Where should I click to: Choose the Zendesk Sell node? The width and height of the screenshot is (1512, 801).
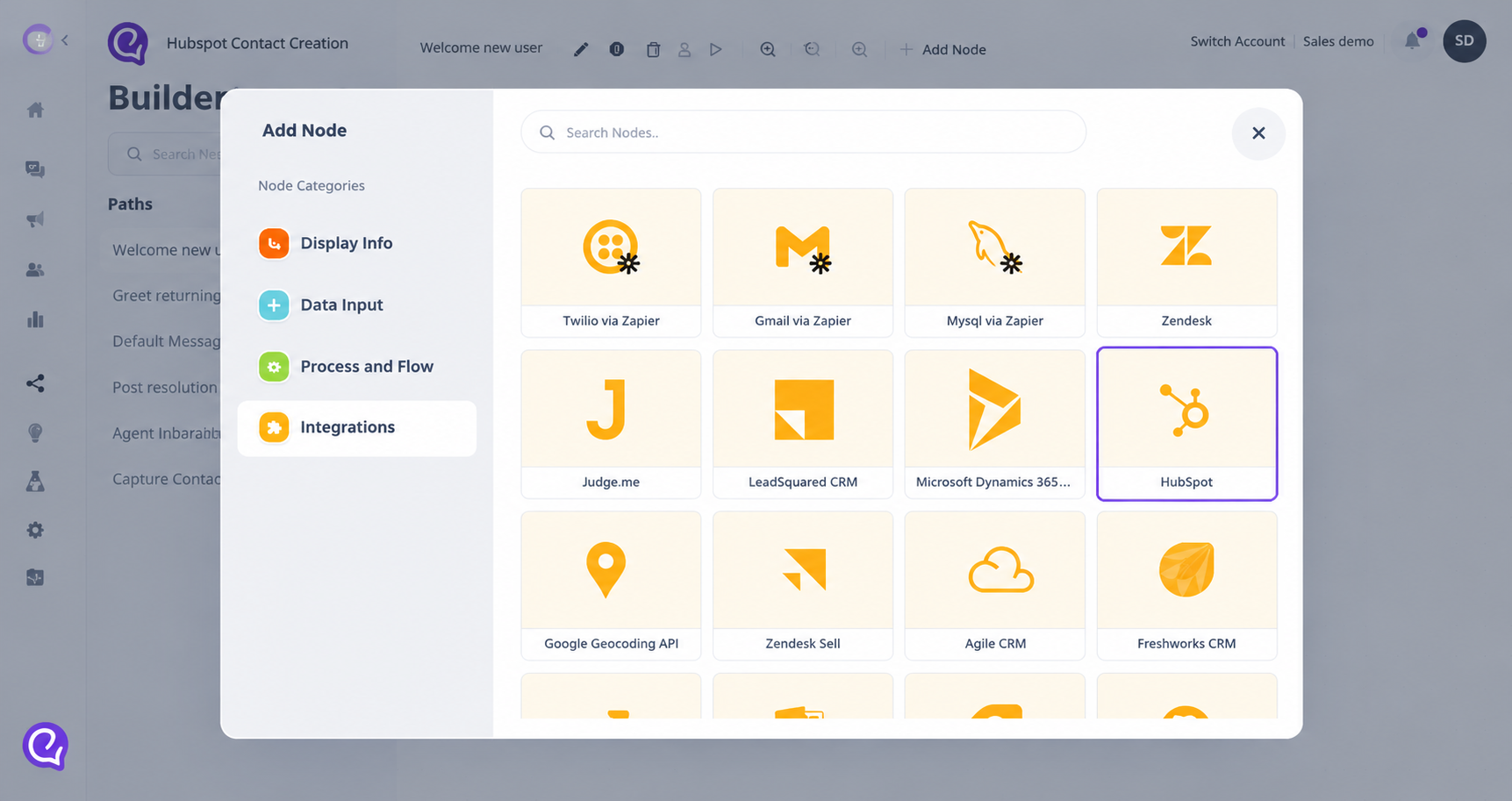[x=803, y=585]
